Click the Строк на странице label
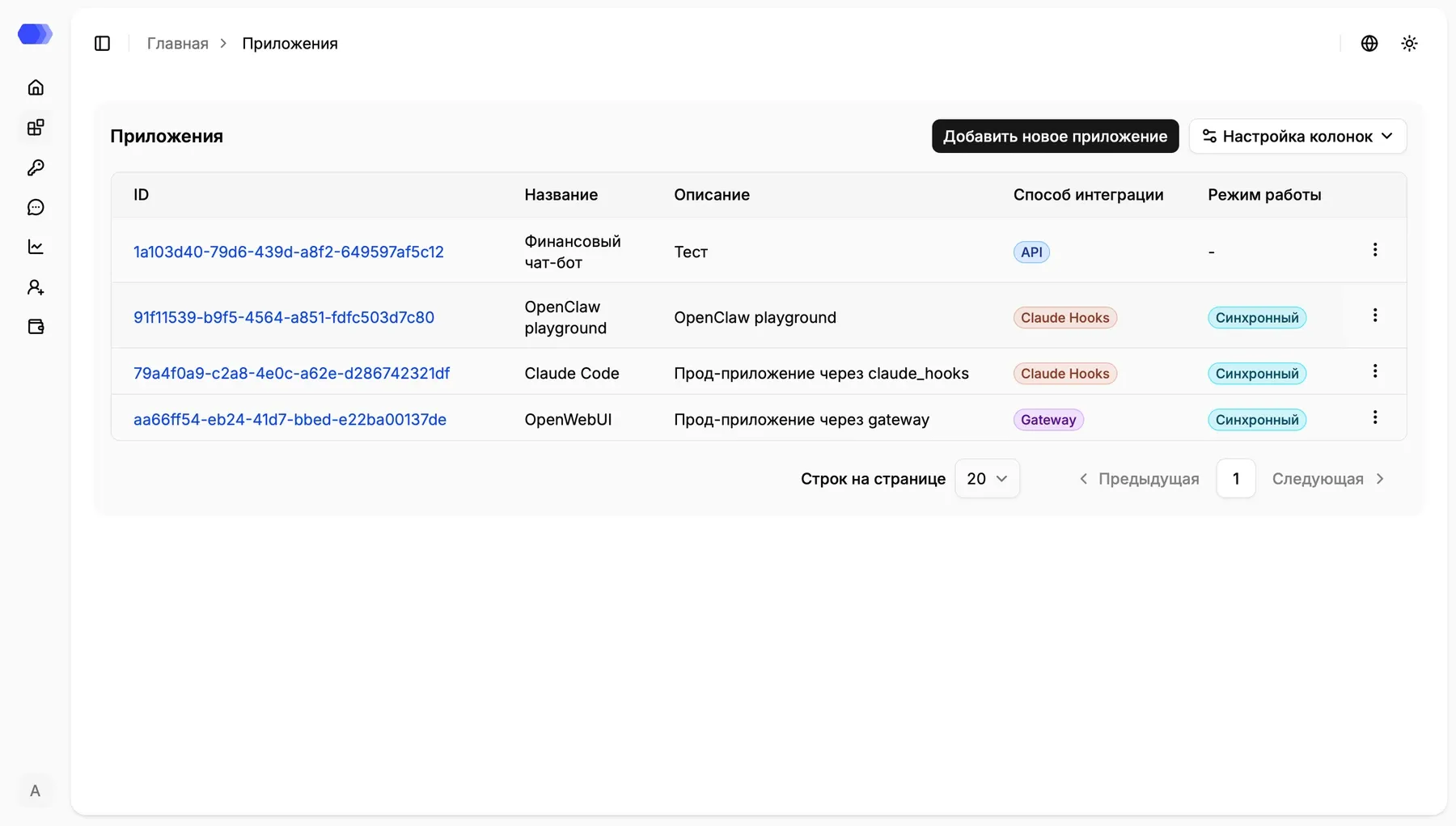Screen dimensions: 1456x826 point(873,478)
